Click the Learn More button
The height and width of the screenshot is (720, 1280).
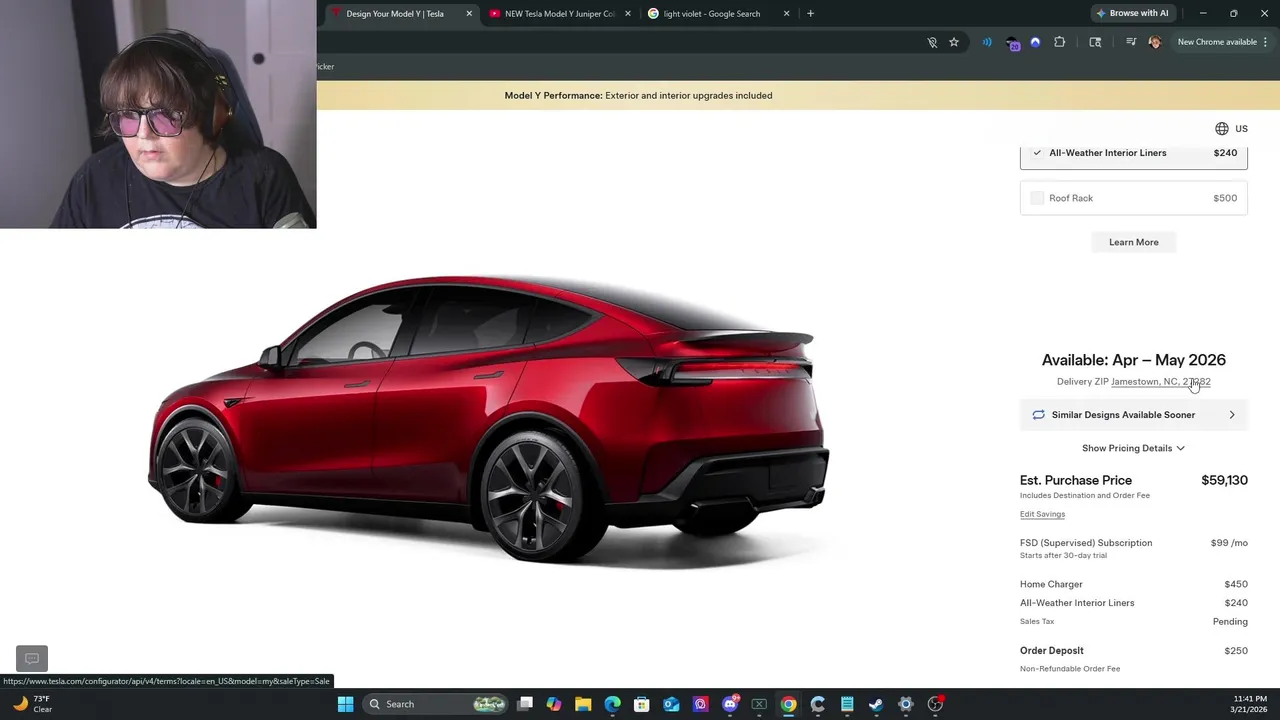tap(1133, 242)
